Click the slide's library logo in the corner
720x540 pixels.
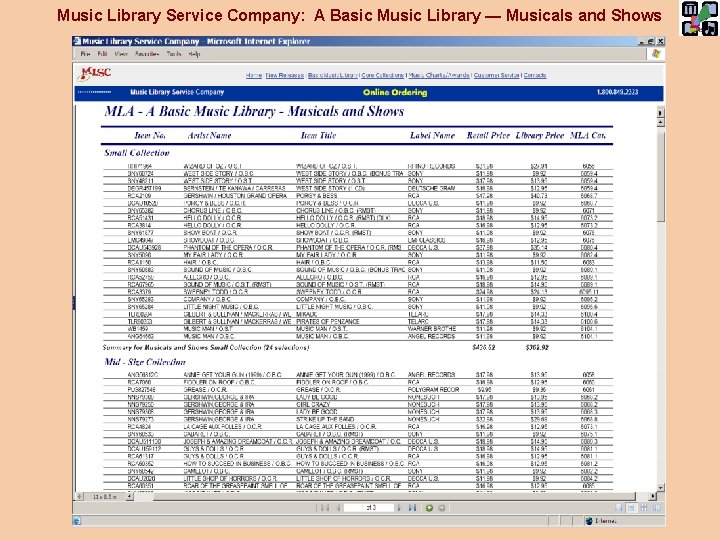(x=699, y=18)
